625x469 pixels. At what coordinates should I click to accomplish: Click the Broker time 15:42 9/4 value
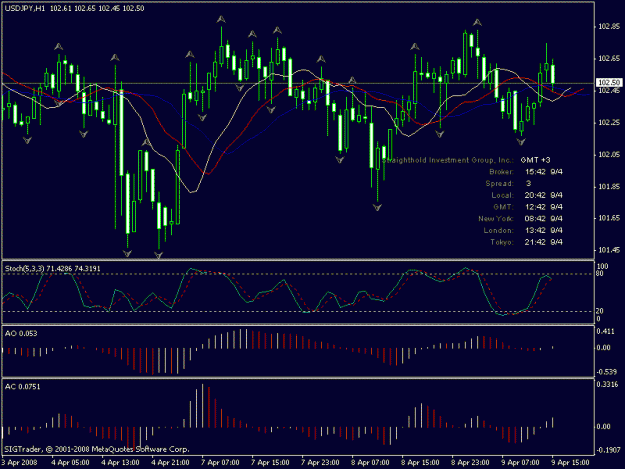(x=544, y=172)
